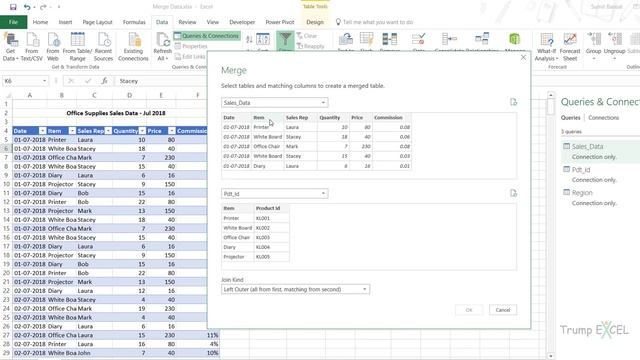Switch to the Formulas tab
640x360 pixels.
pos(134,22)
